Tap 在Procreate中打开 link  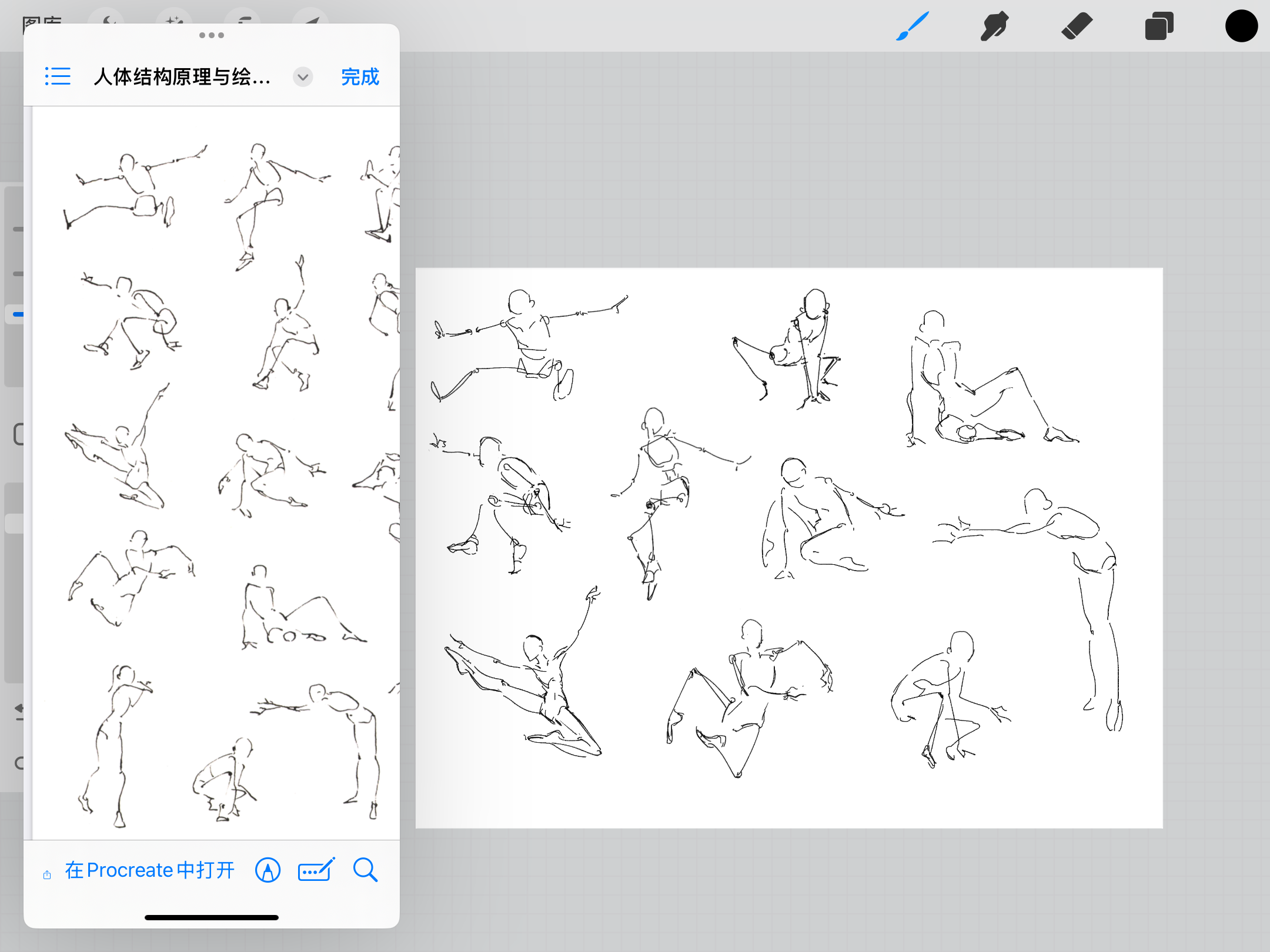click(149, 870)
